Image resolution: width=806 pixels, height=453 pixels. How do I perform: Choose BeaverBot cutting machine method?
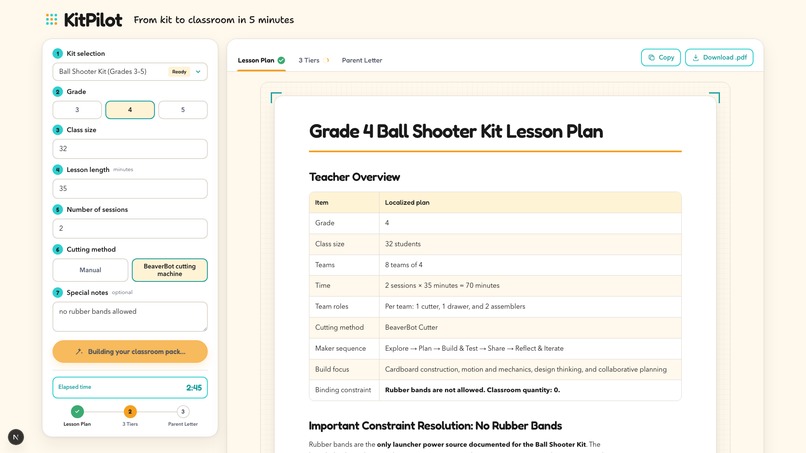tap(170, 270)
